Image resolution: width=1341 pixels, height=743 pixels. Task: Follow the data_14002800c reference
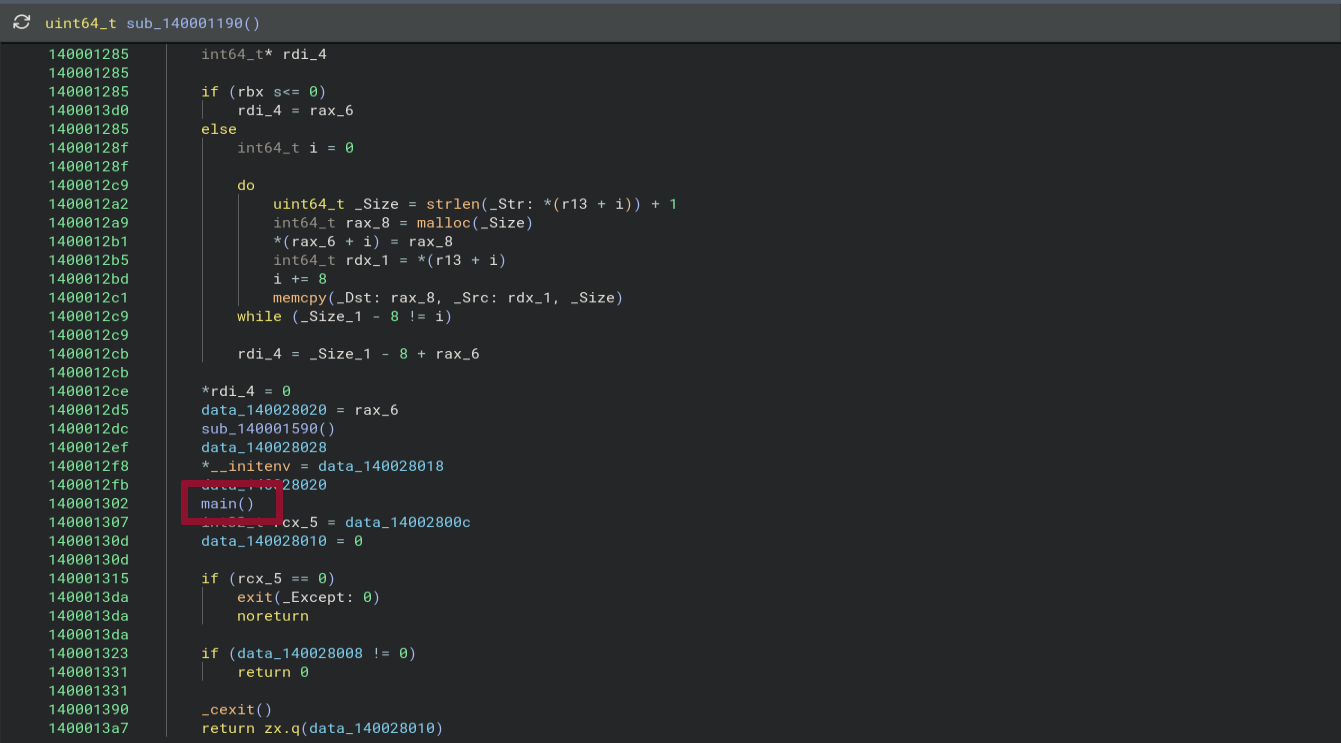(x=408, y=523)
